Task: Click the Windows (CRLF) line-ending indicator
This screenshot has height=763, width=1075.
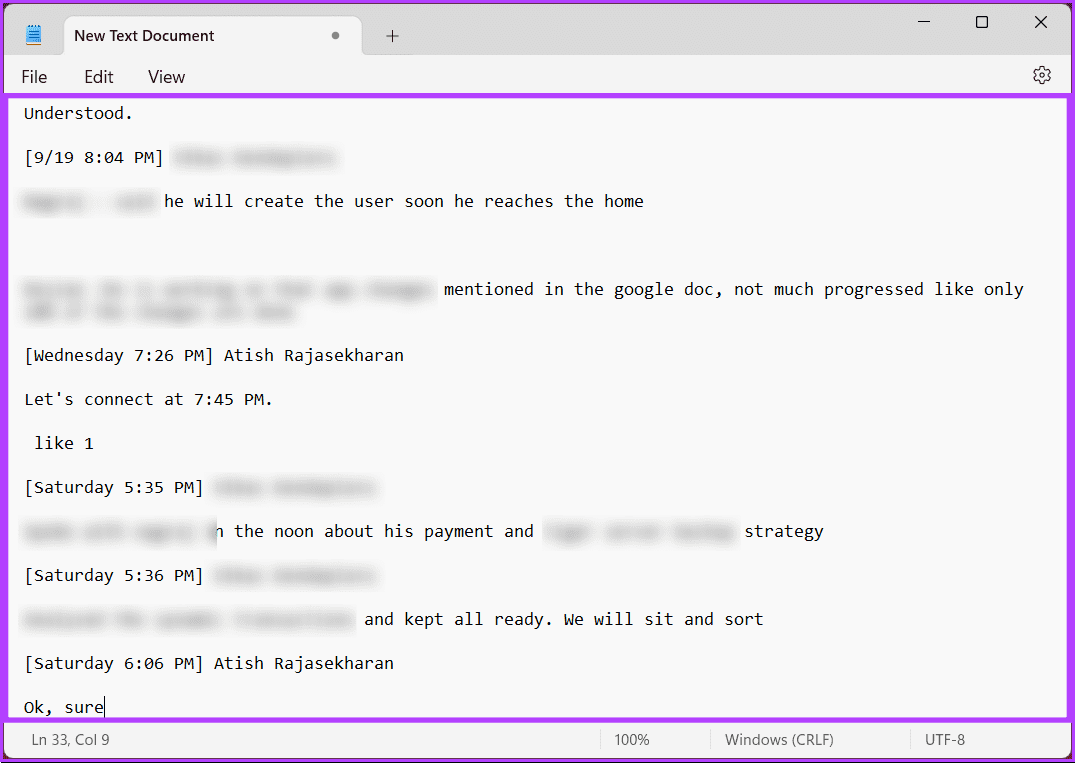Action: [x=779, y=740]
